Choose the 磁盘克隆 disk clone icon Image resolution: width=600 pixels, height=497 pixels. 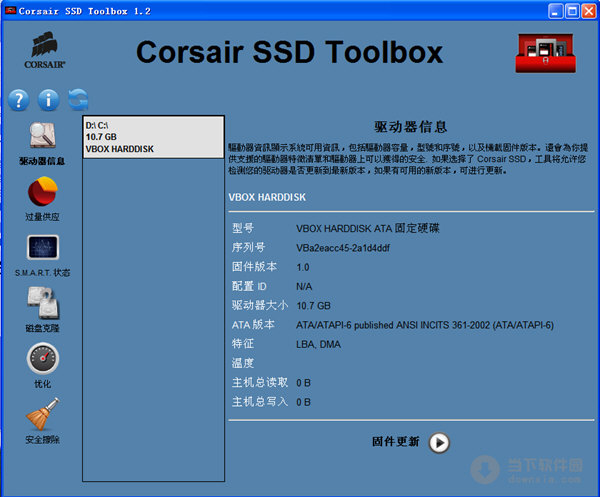coord(43,301)
